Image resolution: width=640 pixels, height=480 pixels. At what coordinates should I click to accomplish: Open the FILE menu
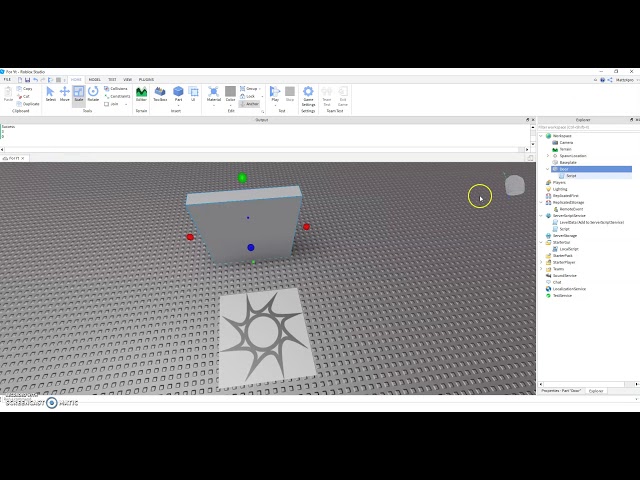7,80
